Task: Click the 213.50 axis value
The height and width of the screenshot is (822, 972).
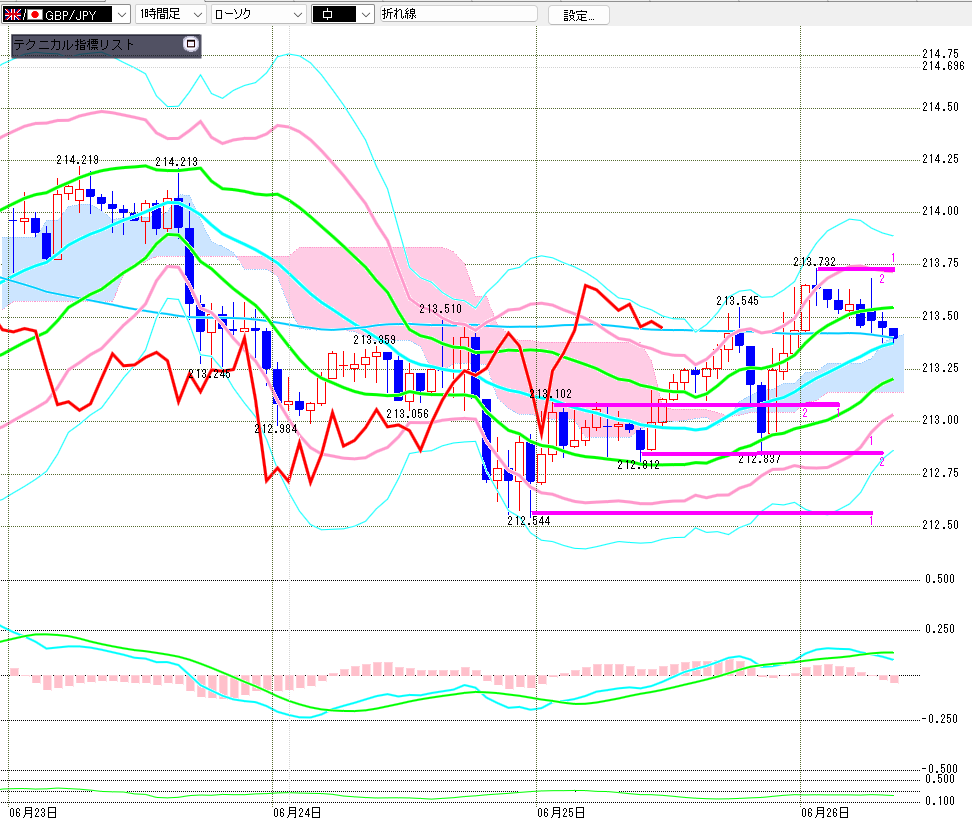Action: (x=940, y=316)
